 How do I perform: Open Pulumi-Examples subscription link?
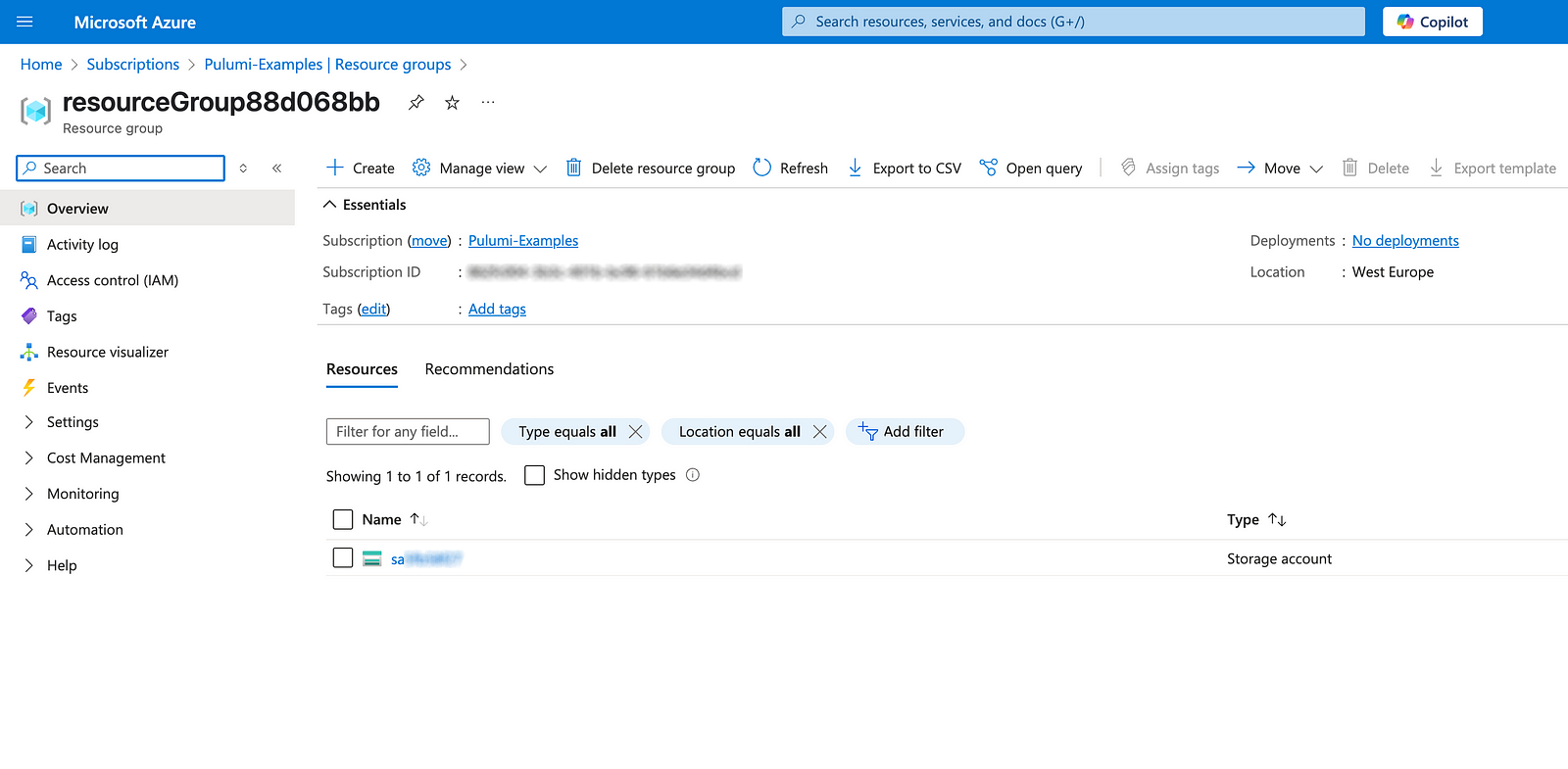pyautogui.click(x=523, y=241)
